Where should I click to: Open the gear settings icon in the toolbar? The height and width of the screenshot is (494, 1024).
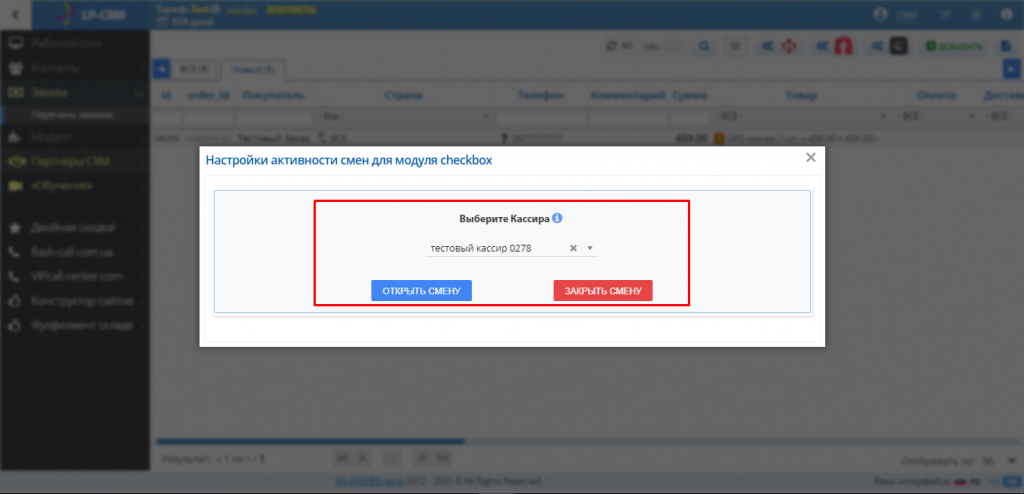coord(735,46)
